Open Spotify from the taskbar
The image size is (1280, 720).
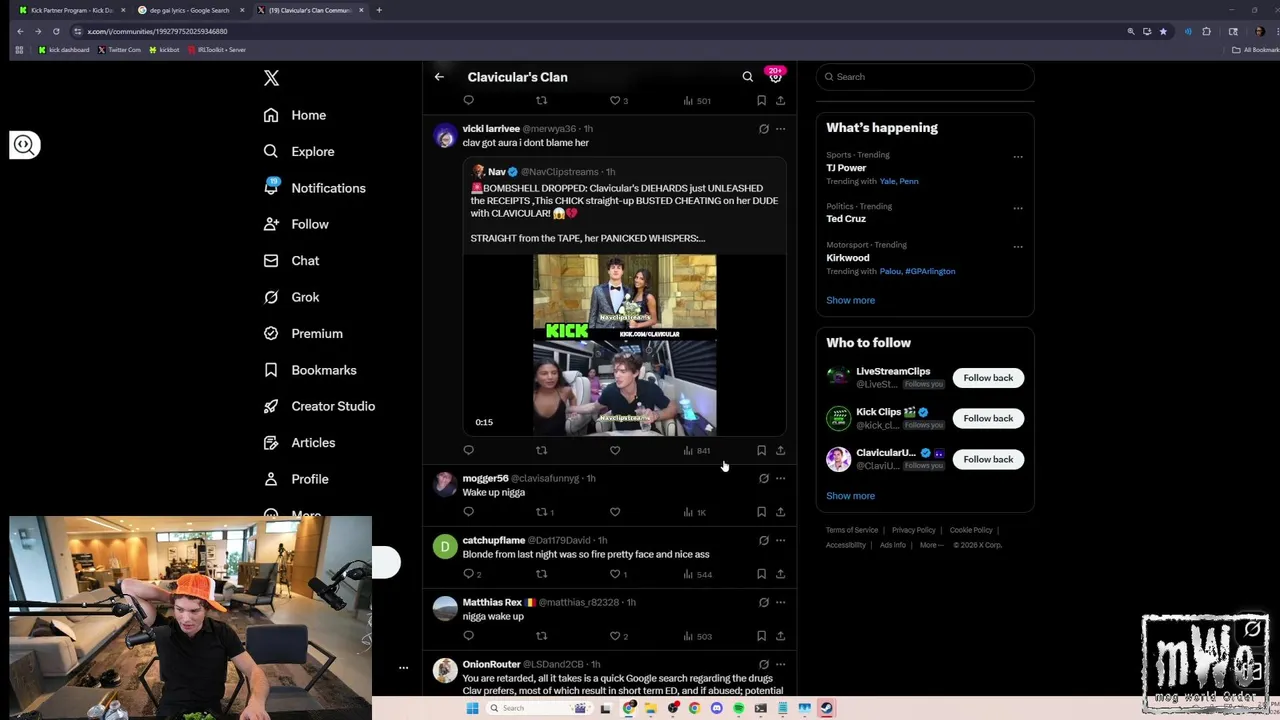click(x=738, y=708)
